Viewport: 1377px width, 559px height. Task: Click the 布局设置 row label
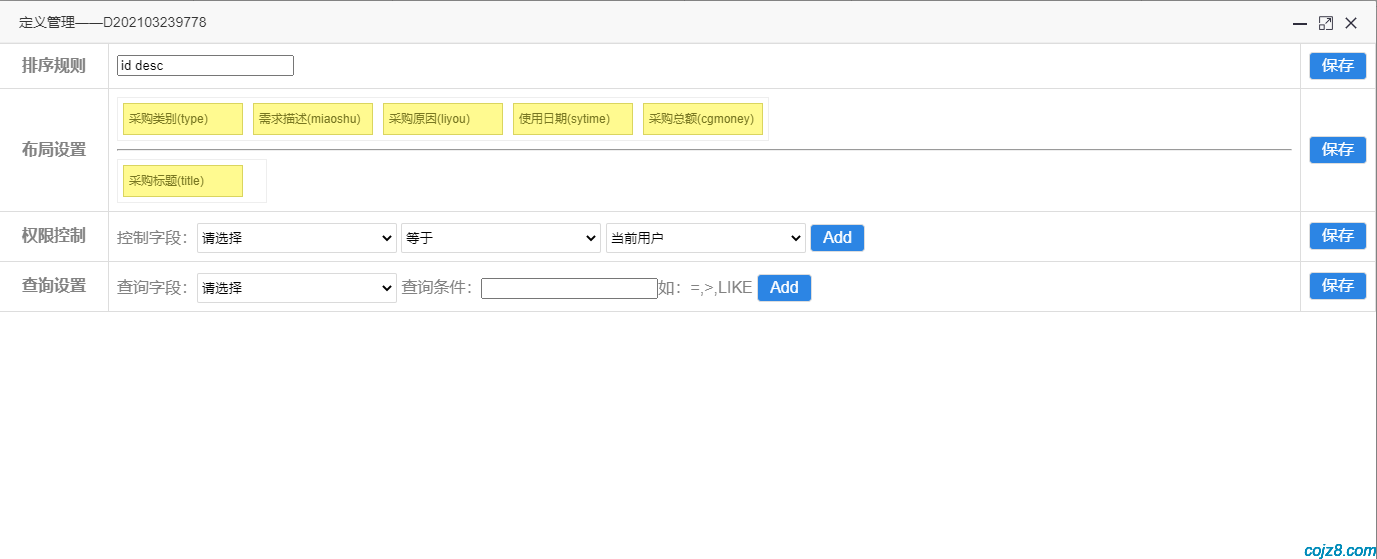point(54,150)
